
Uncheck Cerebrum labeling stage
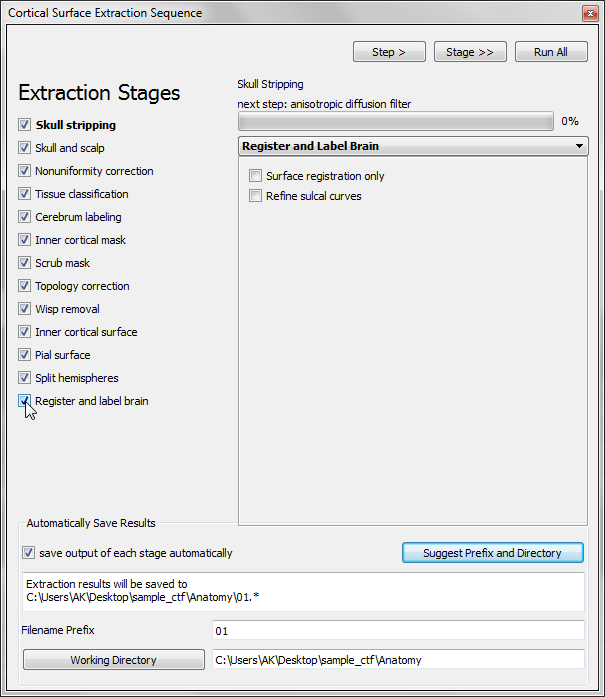pyautogui.click(x=25, y=217)
